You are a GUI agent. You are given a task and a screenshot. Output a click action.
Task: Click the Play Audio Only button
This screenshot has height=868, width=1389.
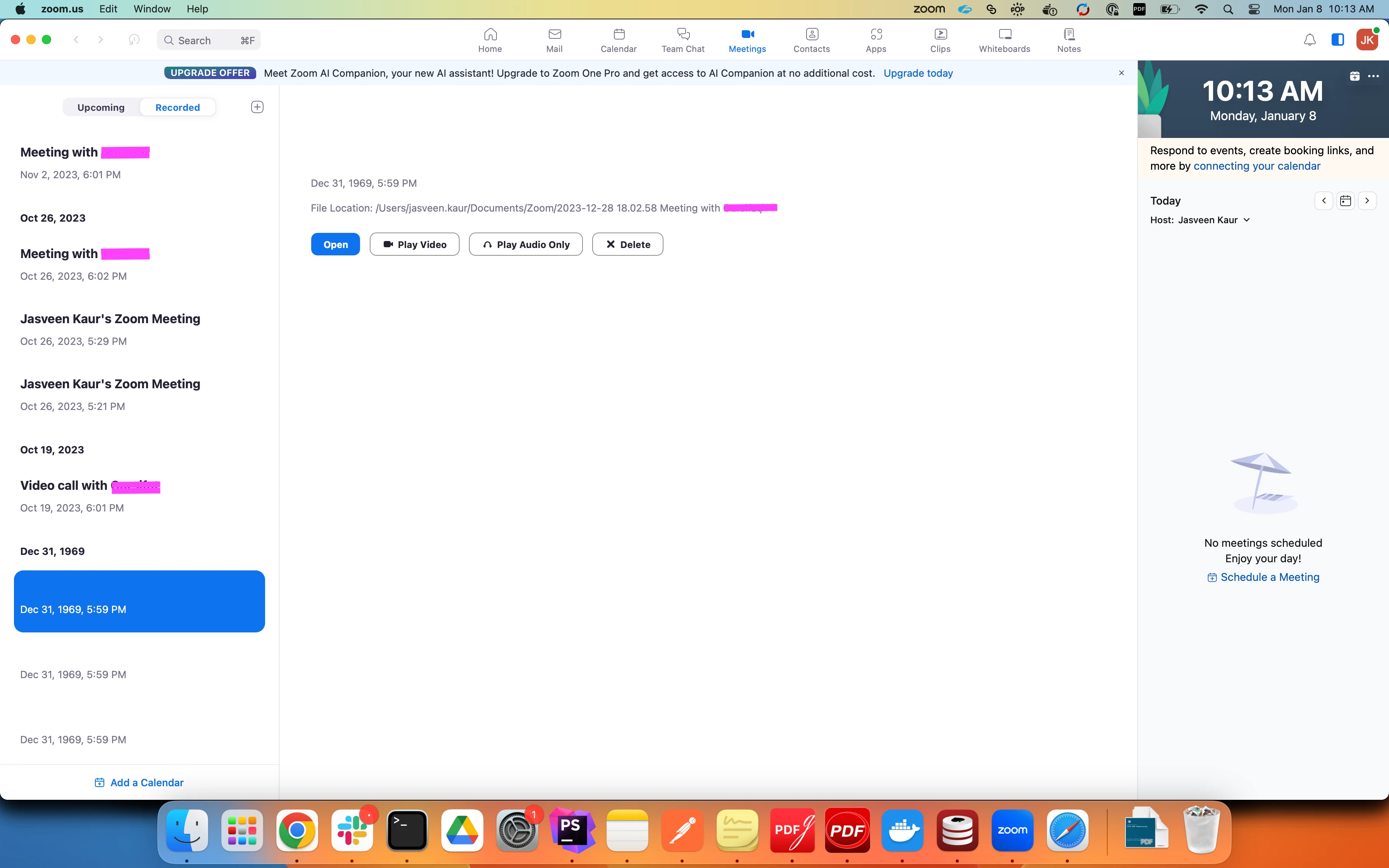pyautogui.click(x=525, y=245)
